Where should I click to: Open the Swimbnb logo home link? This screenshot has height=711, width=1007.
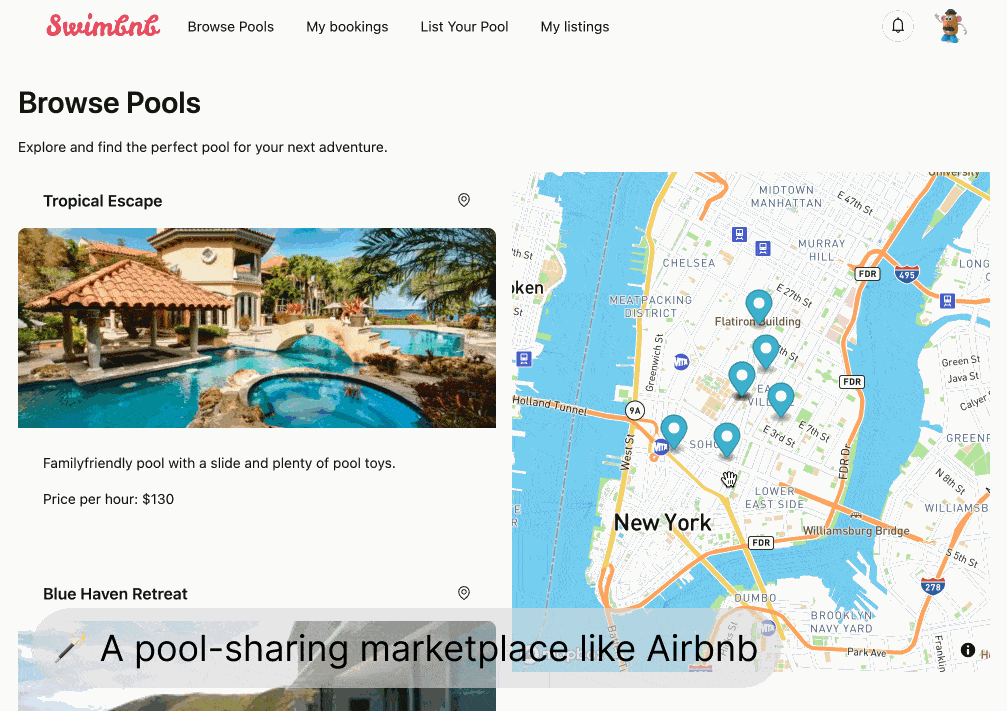[x=103, y=26]
